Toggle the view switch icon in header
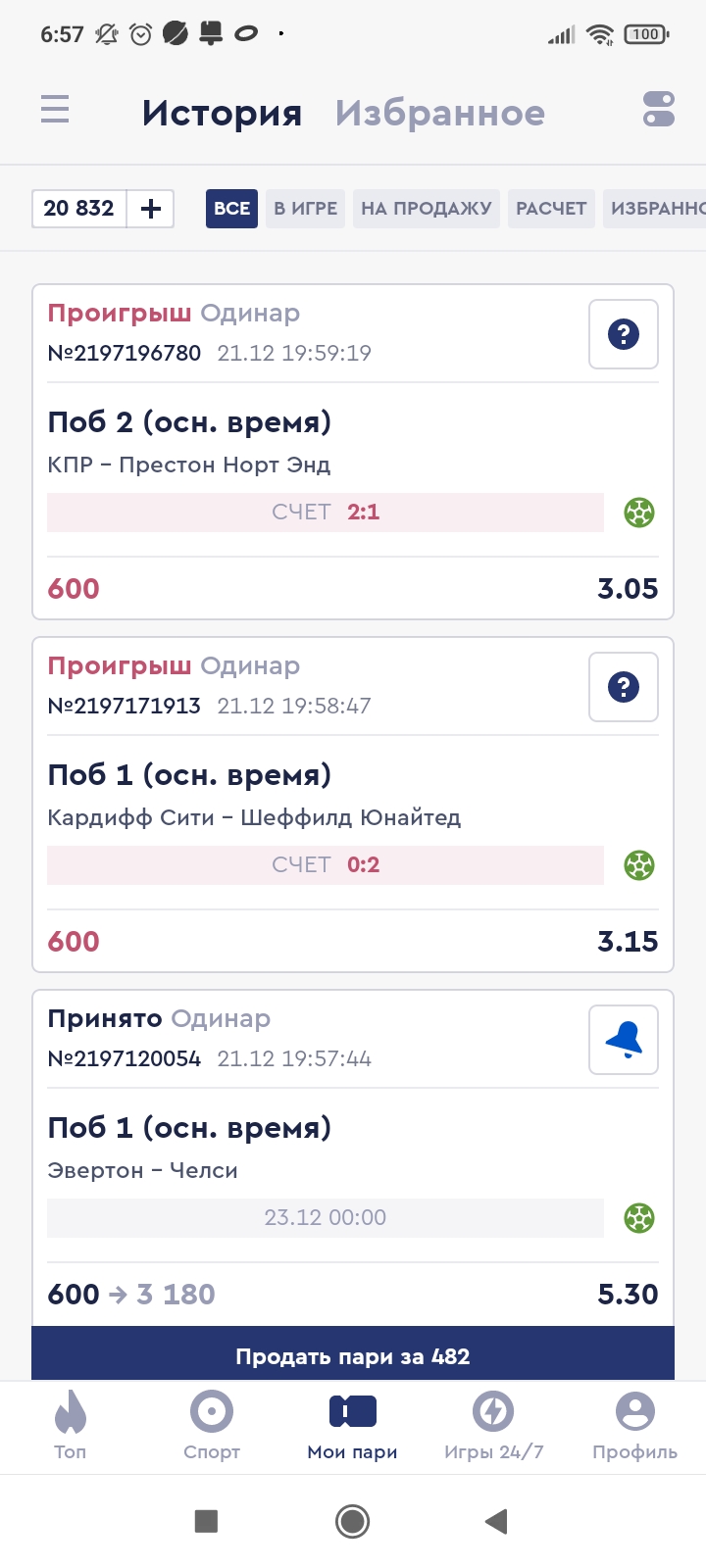 click(x=659, y=109)
